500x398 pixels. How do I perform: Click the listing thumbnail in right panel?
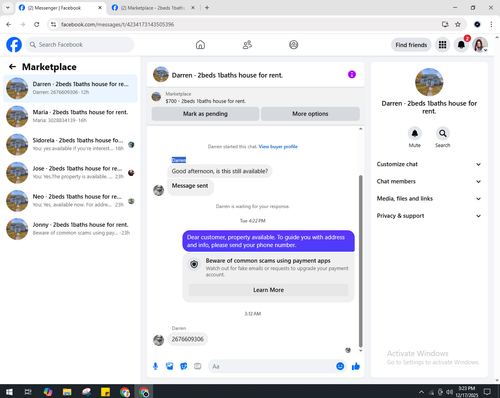pyautogui.click(x=429, y=82)
